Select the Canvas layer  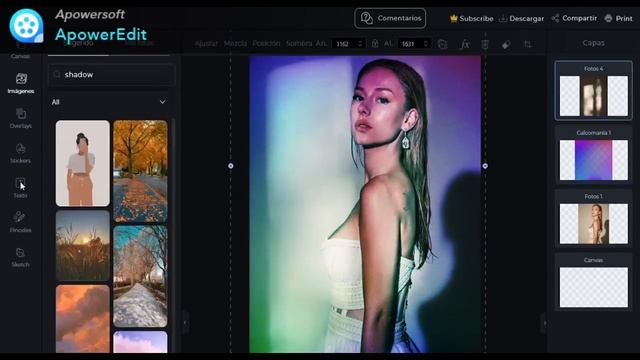[593, 282]
